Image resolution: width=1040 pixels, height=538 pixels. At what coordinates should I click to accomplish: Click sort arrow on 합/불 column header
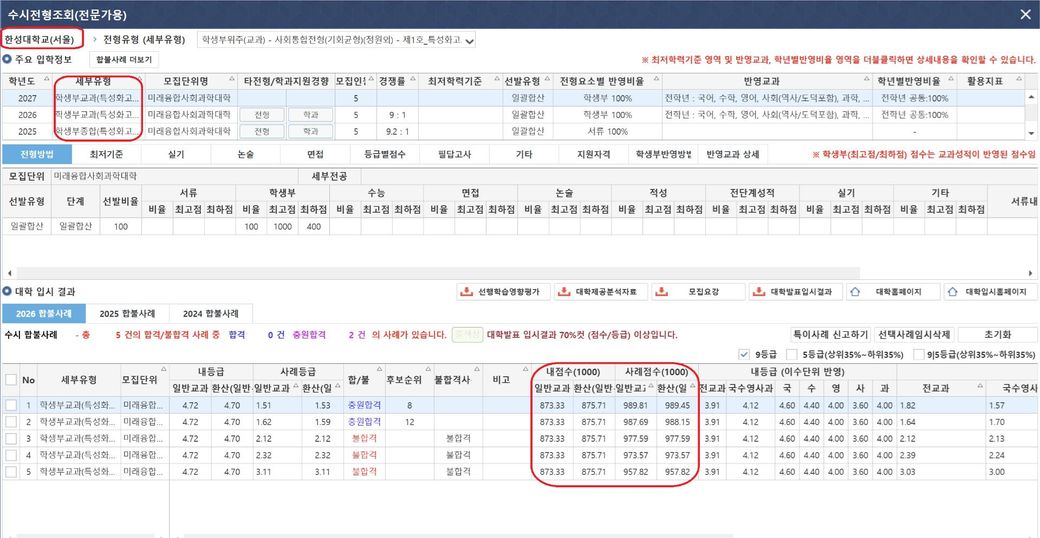(x=381, y=370)
